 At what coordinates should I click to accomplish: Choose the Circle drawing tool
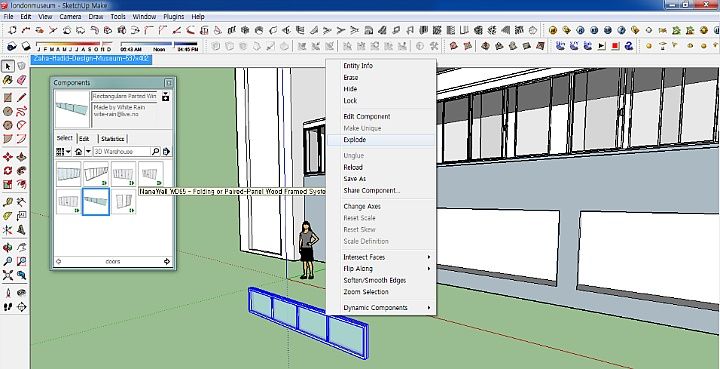tap(8, 111)
